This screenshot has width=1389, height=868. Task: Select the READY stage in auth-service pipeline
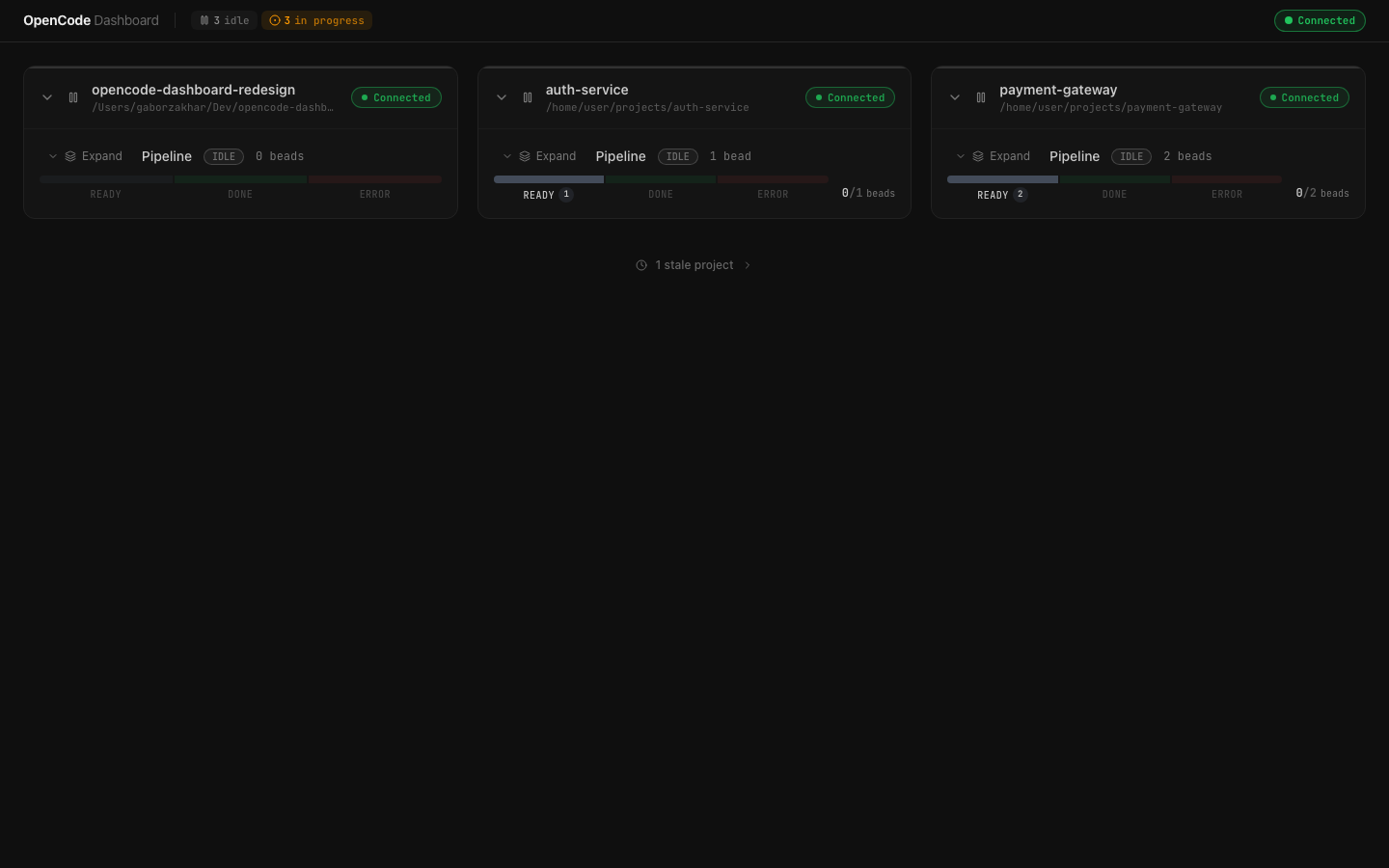548,195
